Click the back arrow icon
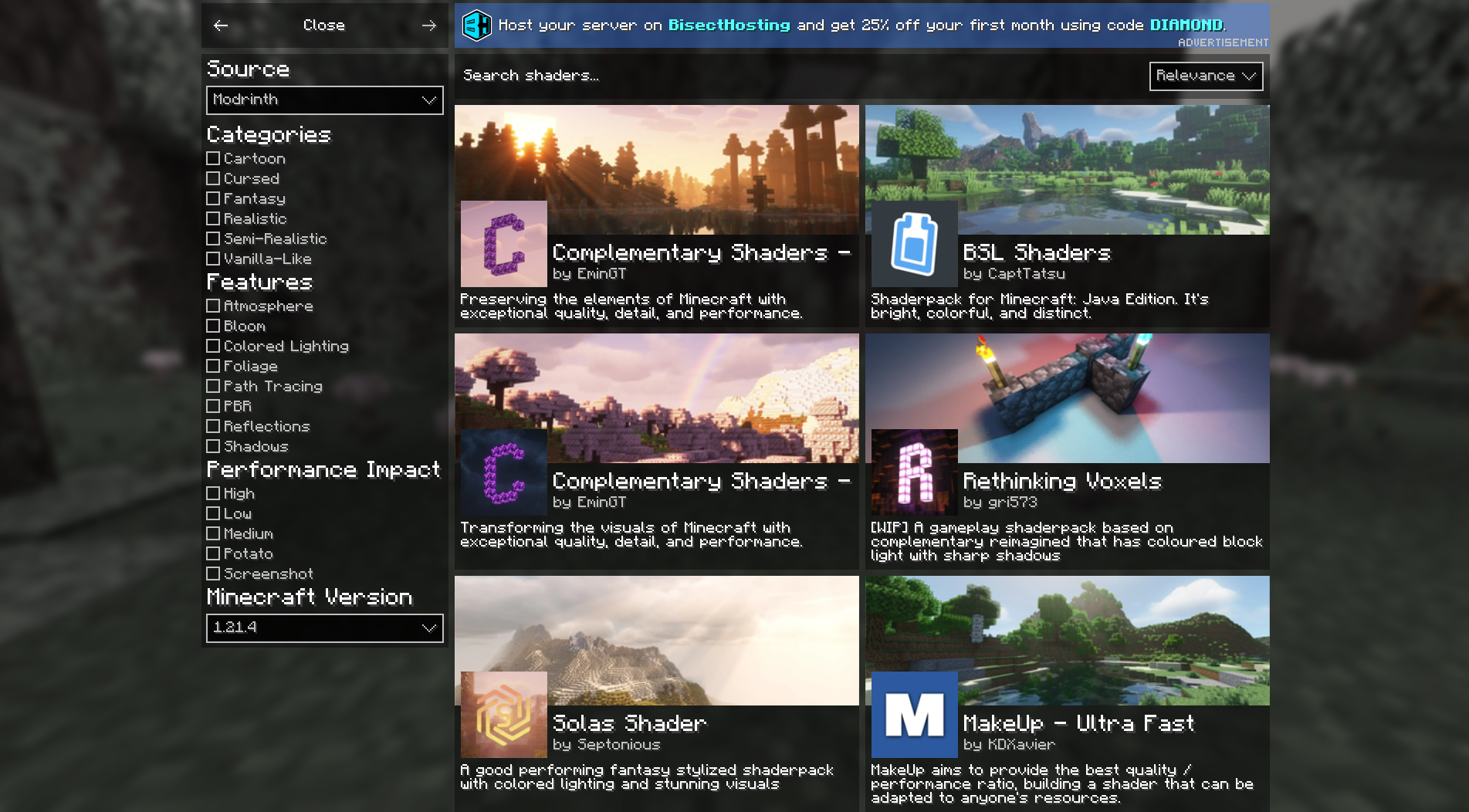 (x=221, y=25)
